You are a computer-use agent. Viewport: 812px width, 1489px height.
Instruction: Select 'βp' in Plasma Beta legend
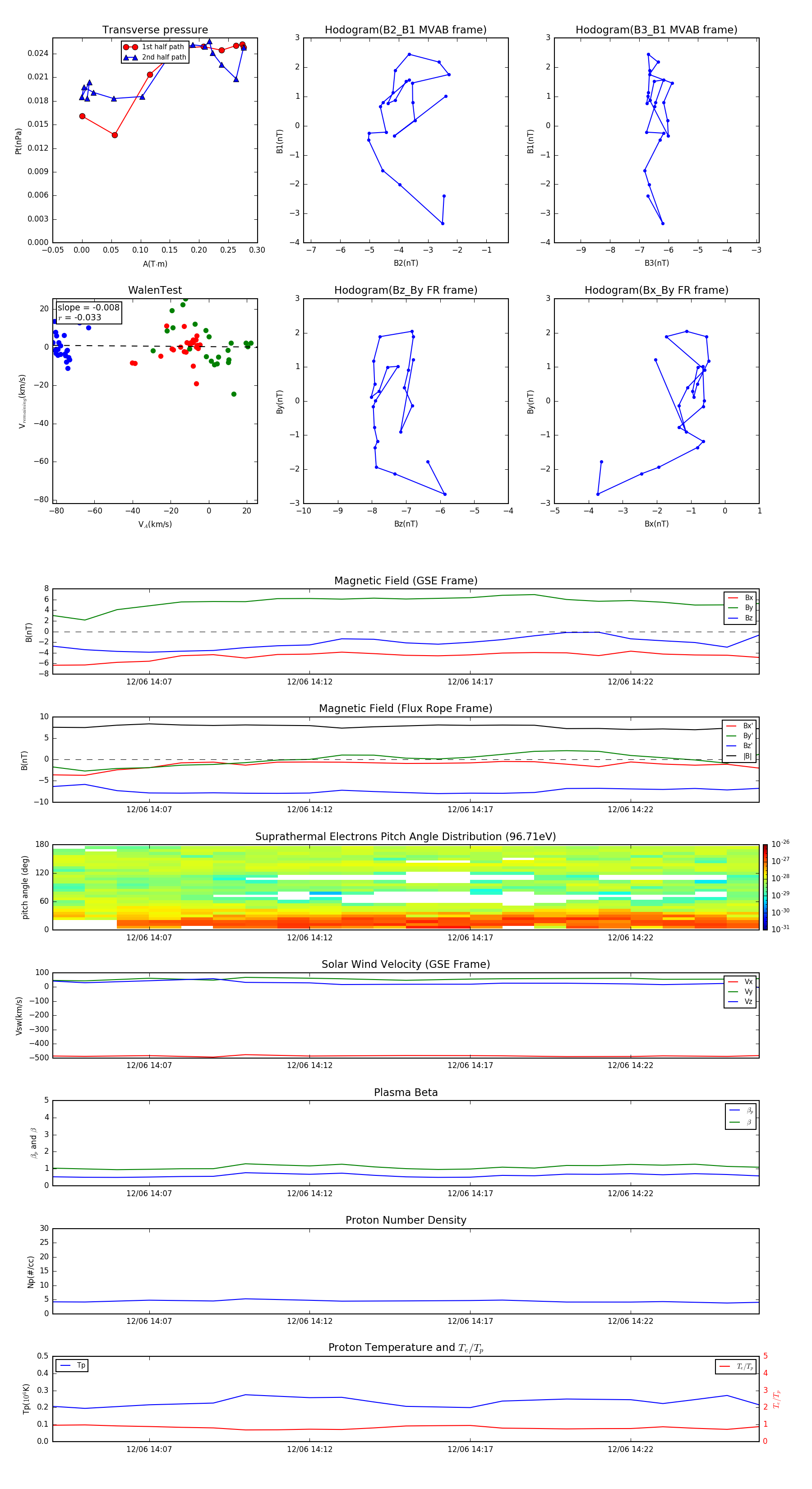(742, 1110)
